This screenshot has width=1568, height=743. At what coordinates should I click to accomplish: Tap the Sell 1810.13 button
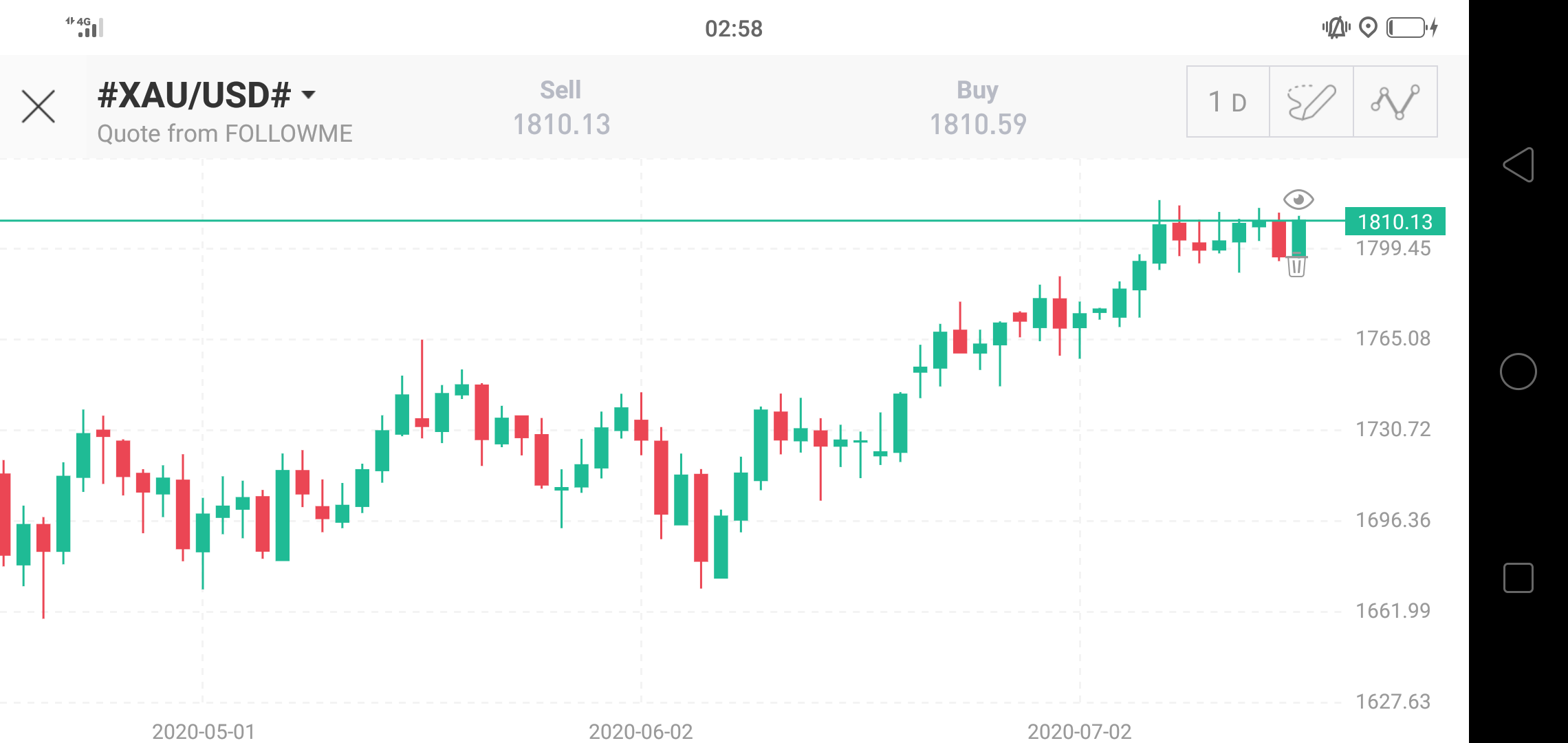coord(561,108)
